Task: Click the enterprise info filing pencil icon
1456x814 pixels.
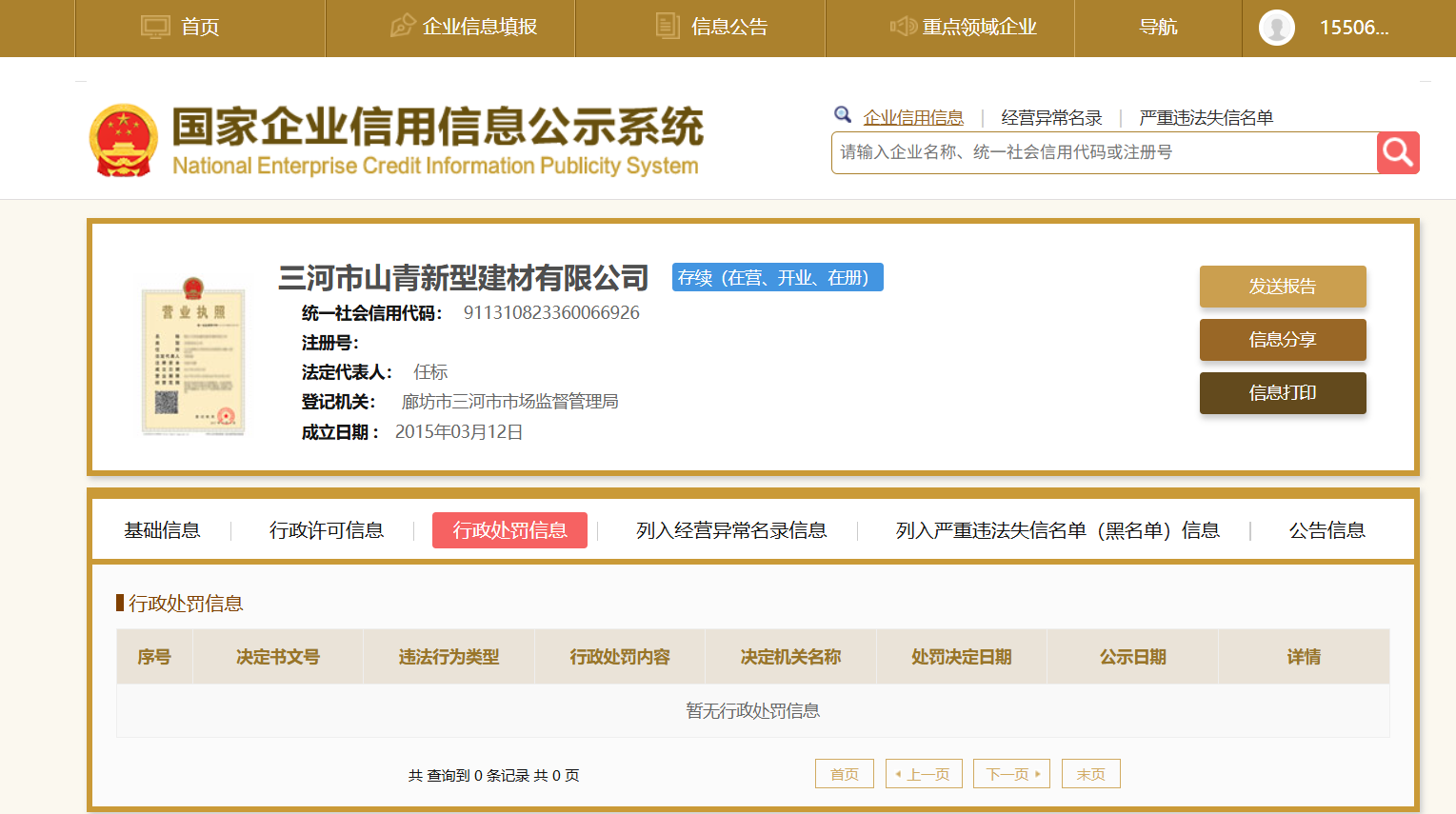Action: point(403,27)
